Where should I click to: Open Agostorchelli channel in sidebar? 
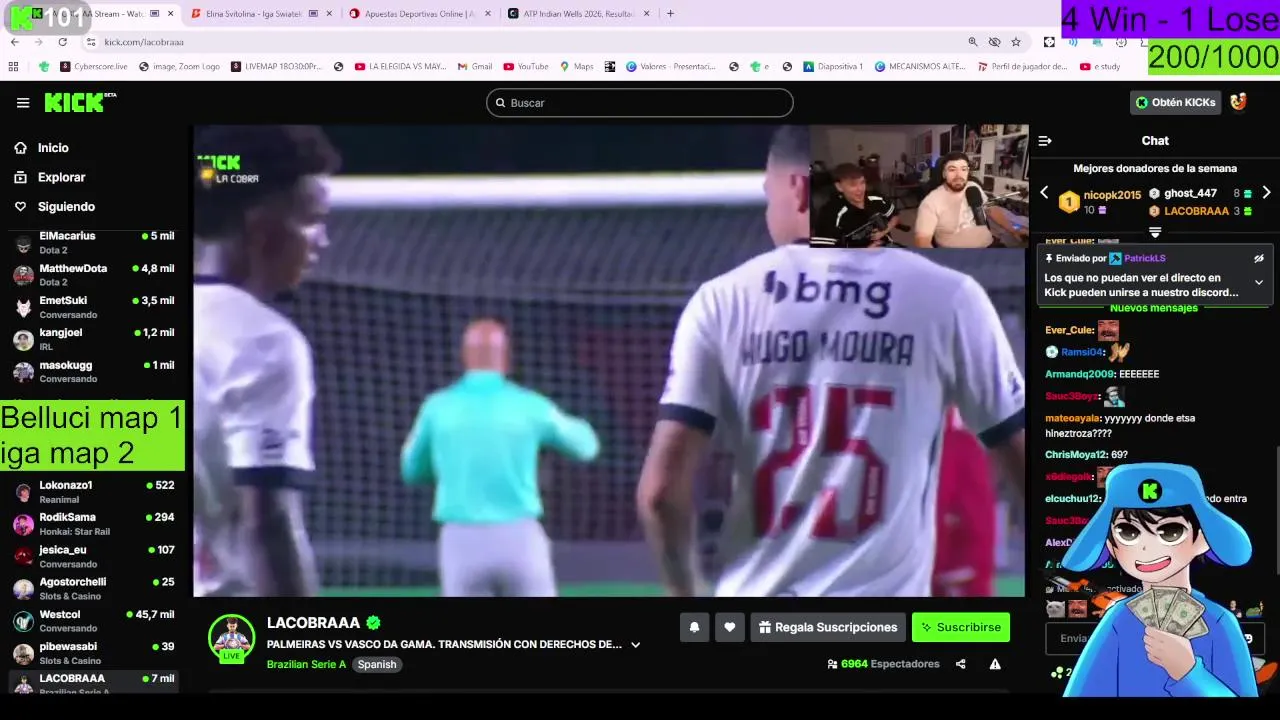[x=94, y=588]
